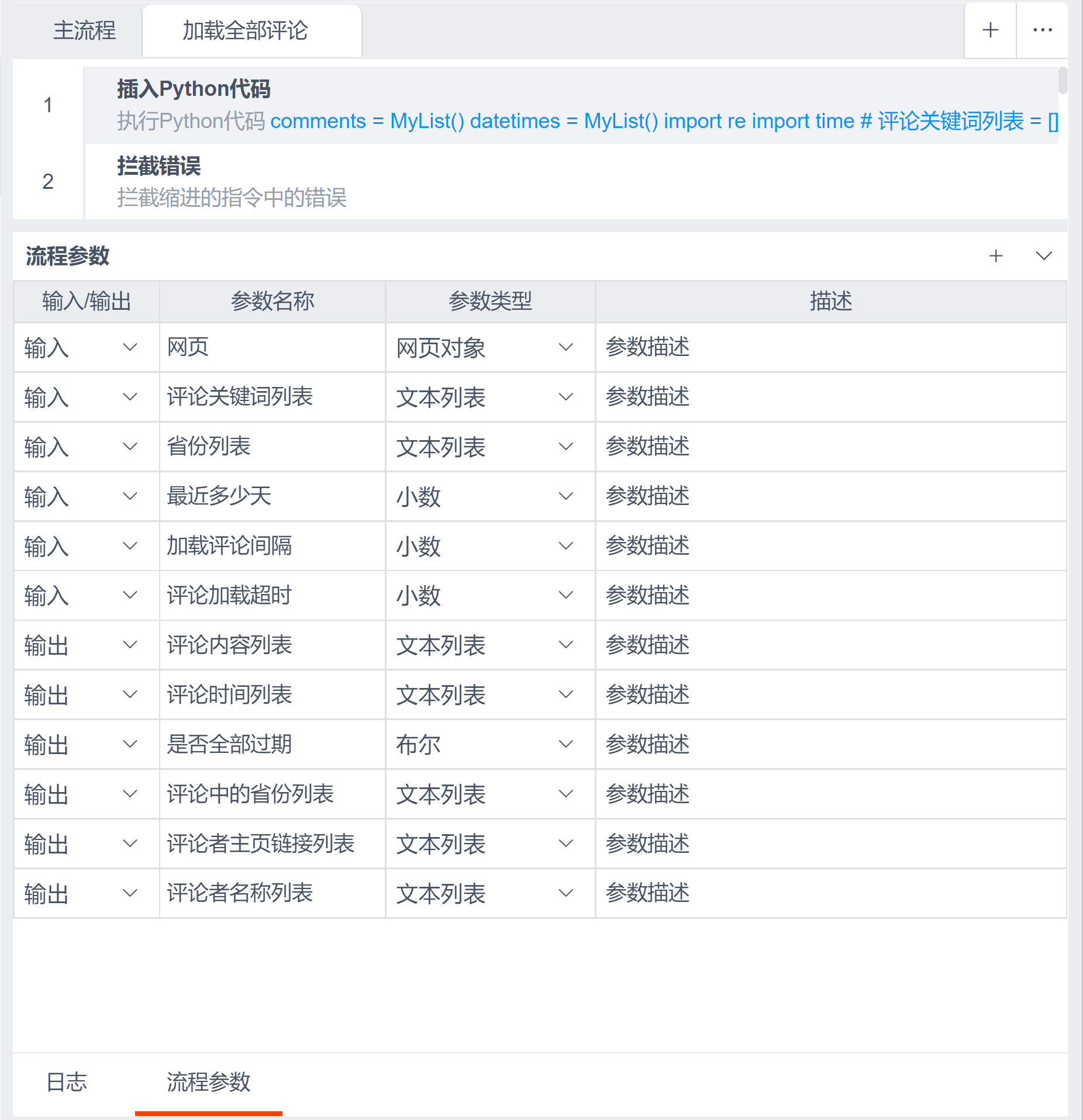Screen dimensions: 1083x1120
Task: Open type dropdown showing 网页对象
Action: tap(485, 347)
